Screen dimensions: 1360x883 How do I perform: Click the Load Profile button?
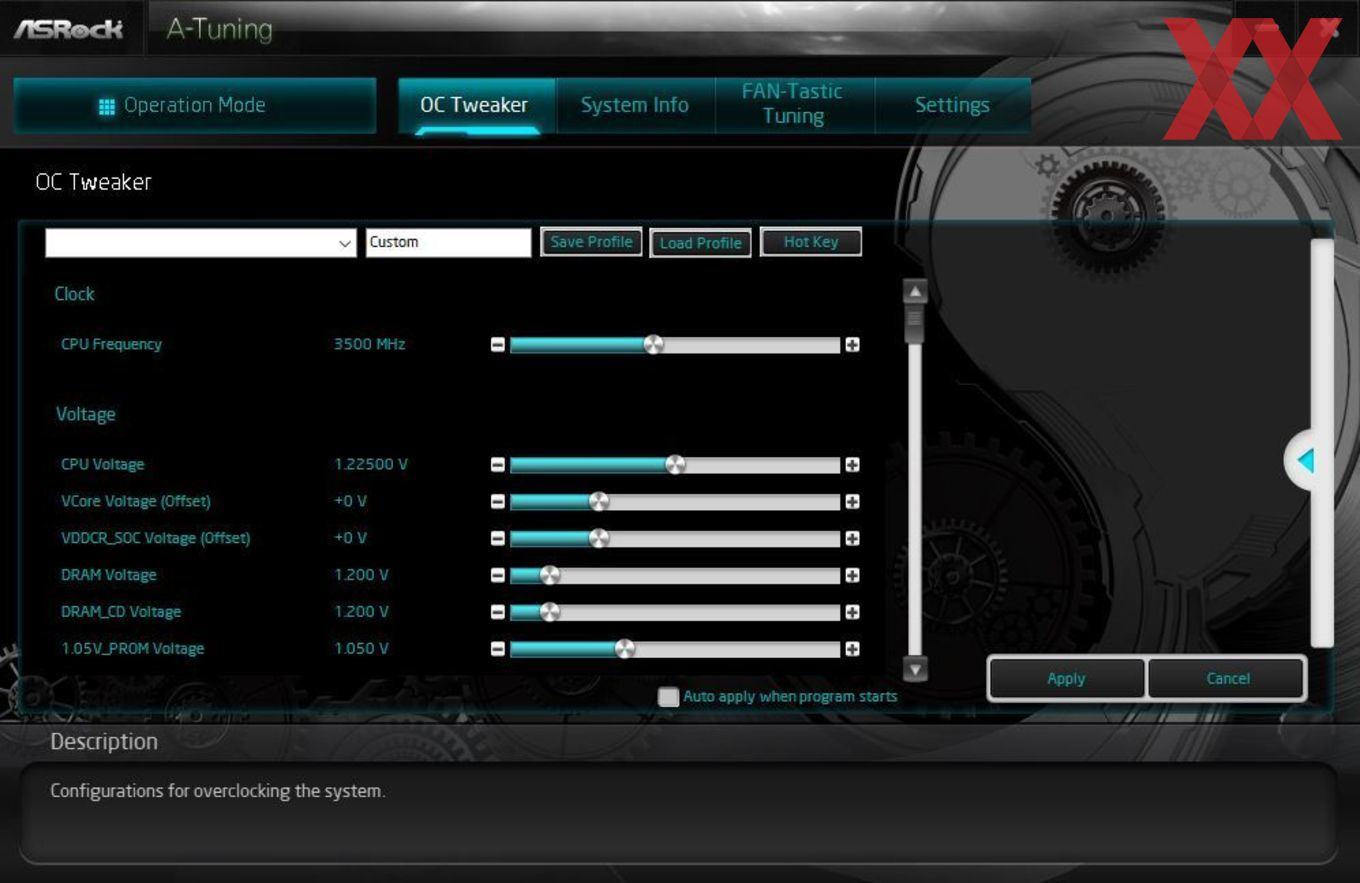700,243
